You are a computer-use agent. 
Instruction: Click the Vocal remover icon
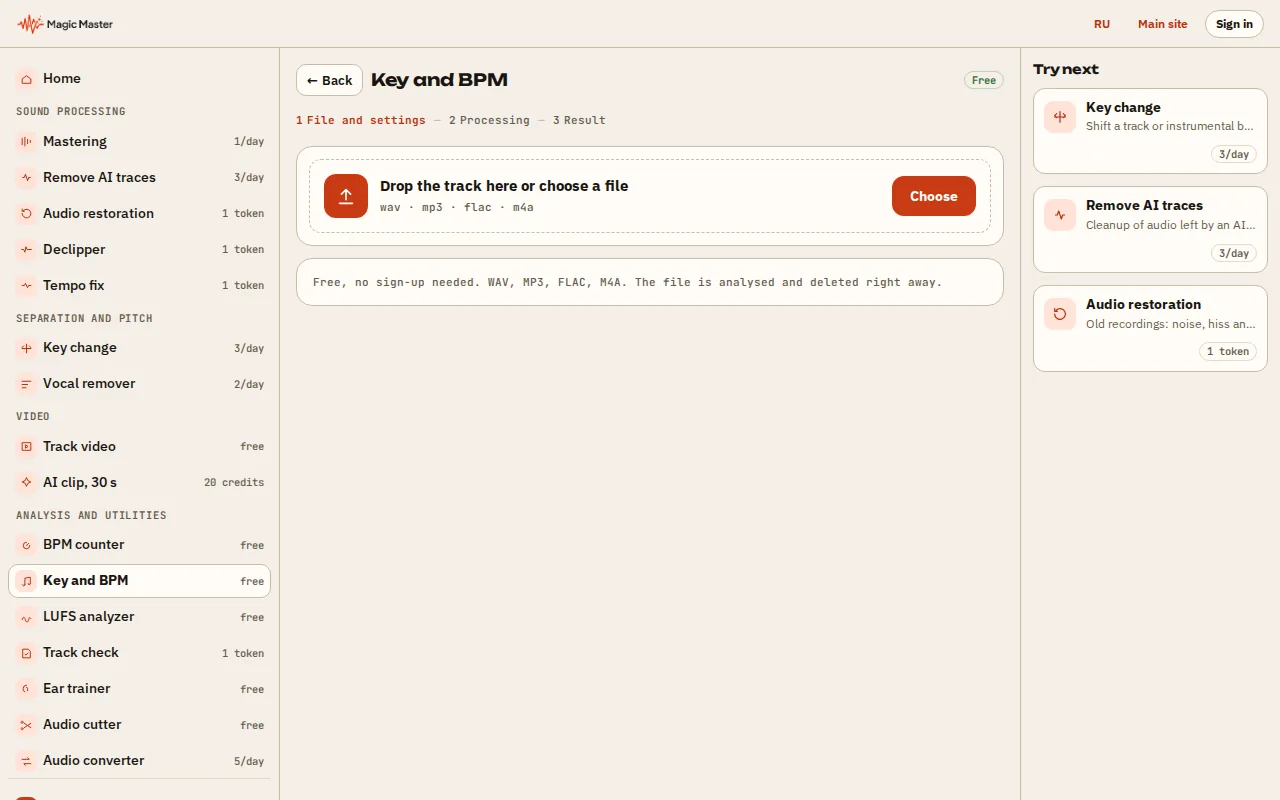point(26,384)
